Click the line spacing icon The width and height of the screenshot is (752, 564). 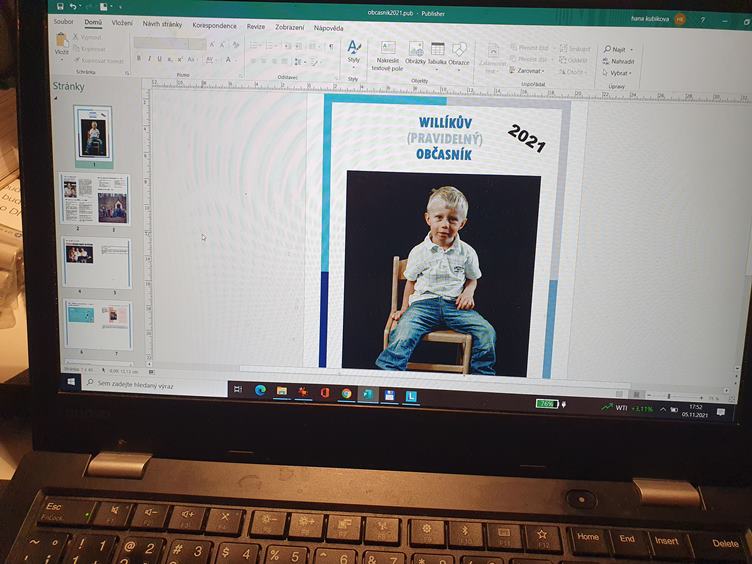tap(299, 62)
